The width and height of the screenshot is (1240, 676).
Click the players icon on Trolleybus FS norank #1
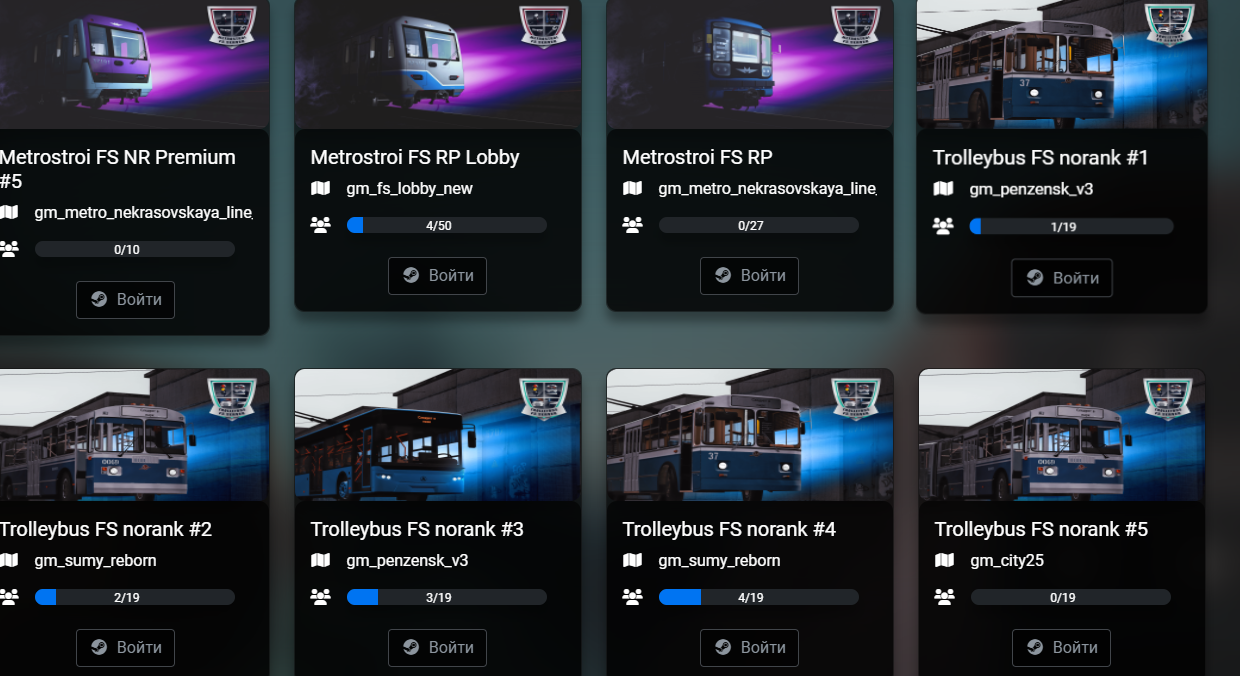(x=943, y=226)
